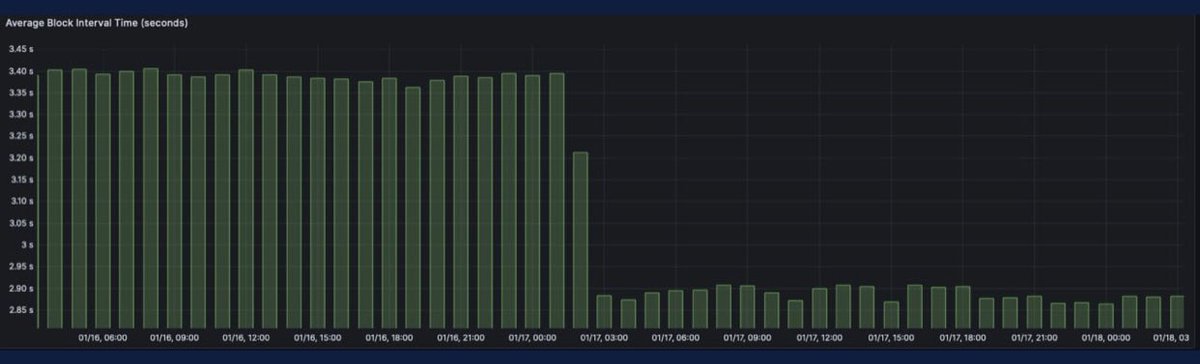
Task: Click the 01/16, 06:00 time label
Action: pos(103,338)
